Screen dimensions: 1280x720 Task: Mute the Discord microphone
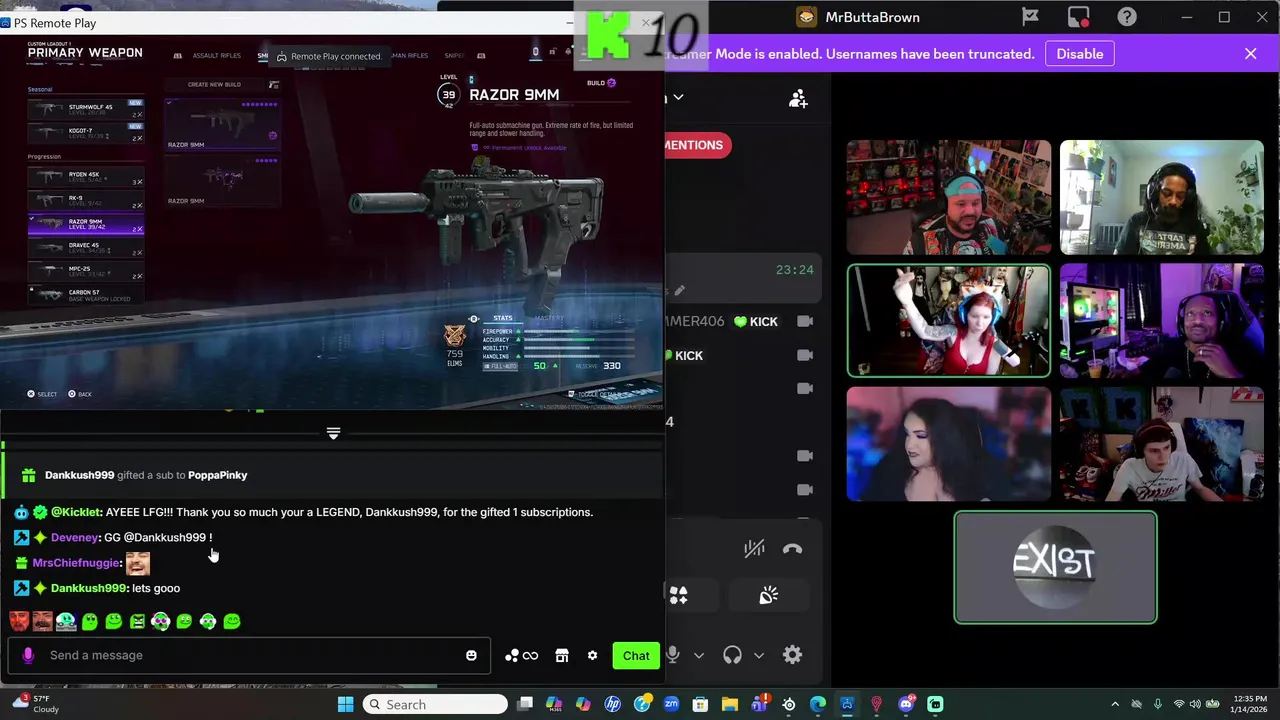point(672,655)
